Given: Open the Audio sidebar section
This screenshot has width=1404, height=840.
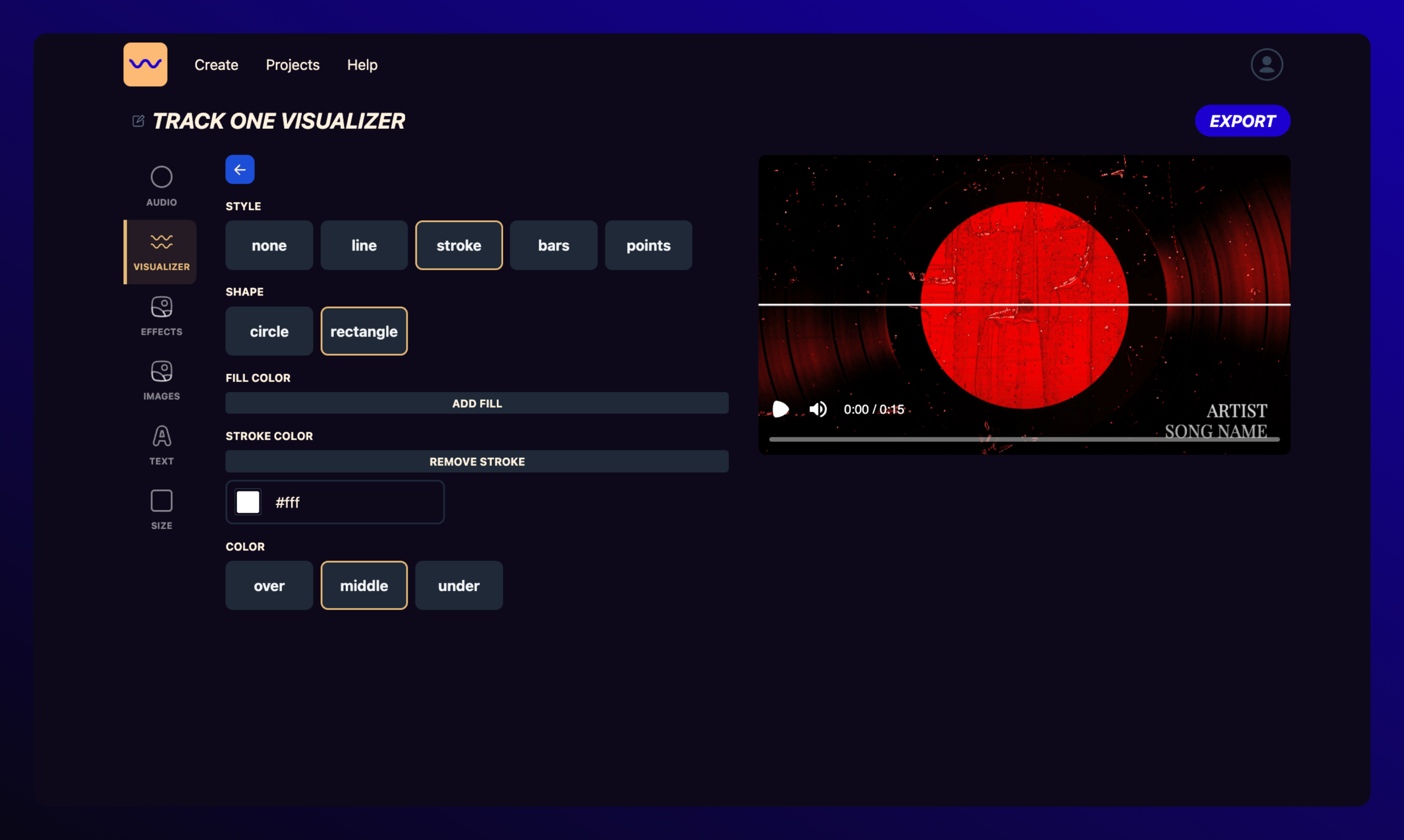Looking at the screenshot, I should click(161, 187).
